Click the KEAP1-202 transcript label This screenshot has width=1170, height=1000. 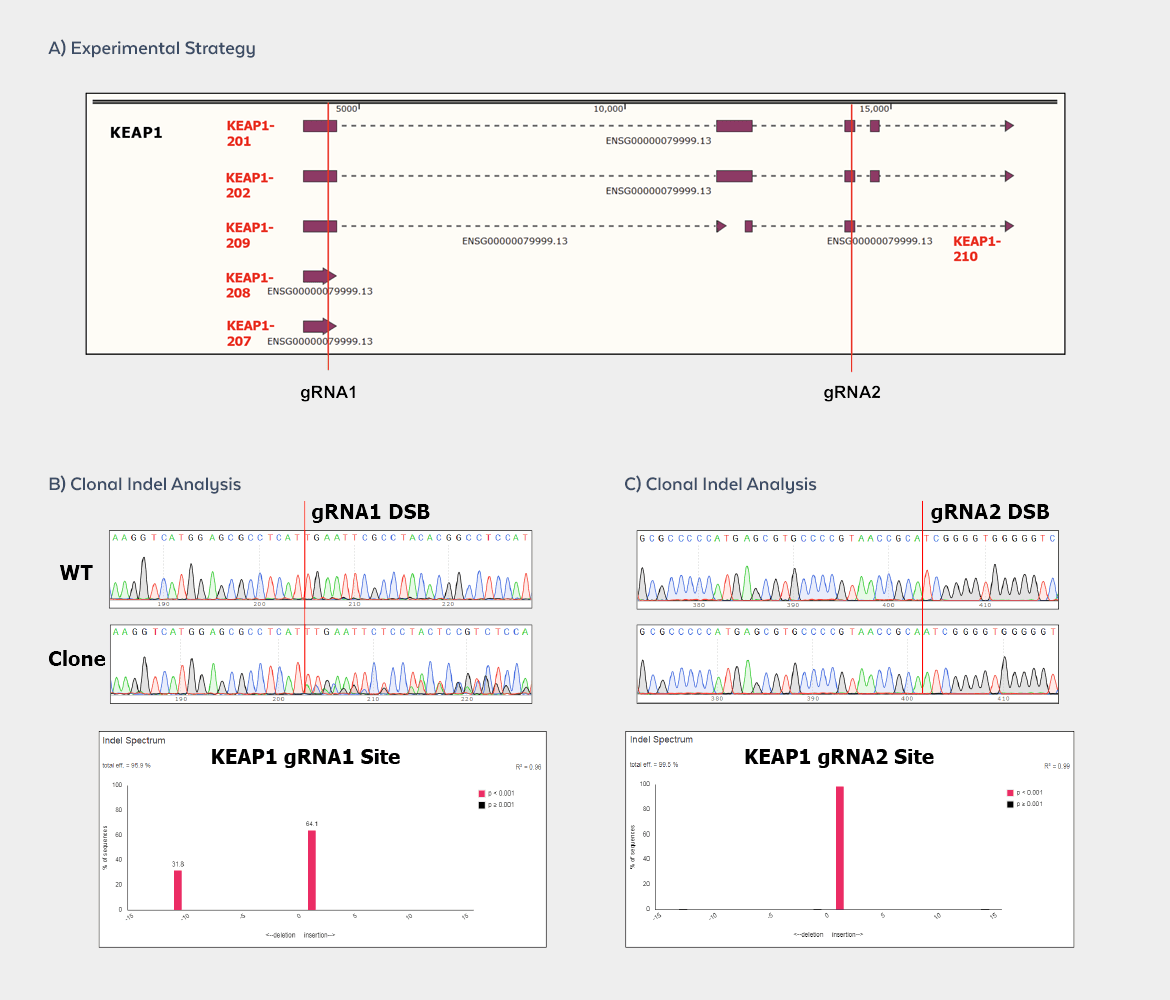(x=250, y=184)
